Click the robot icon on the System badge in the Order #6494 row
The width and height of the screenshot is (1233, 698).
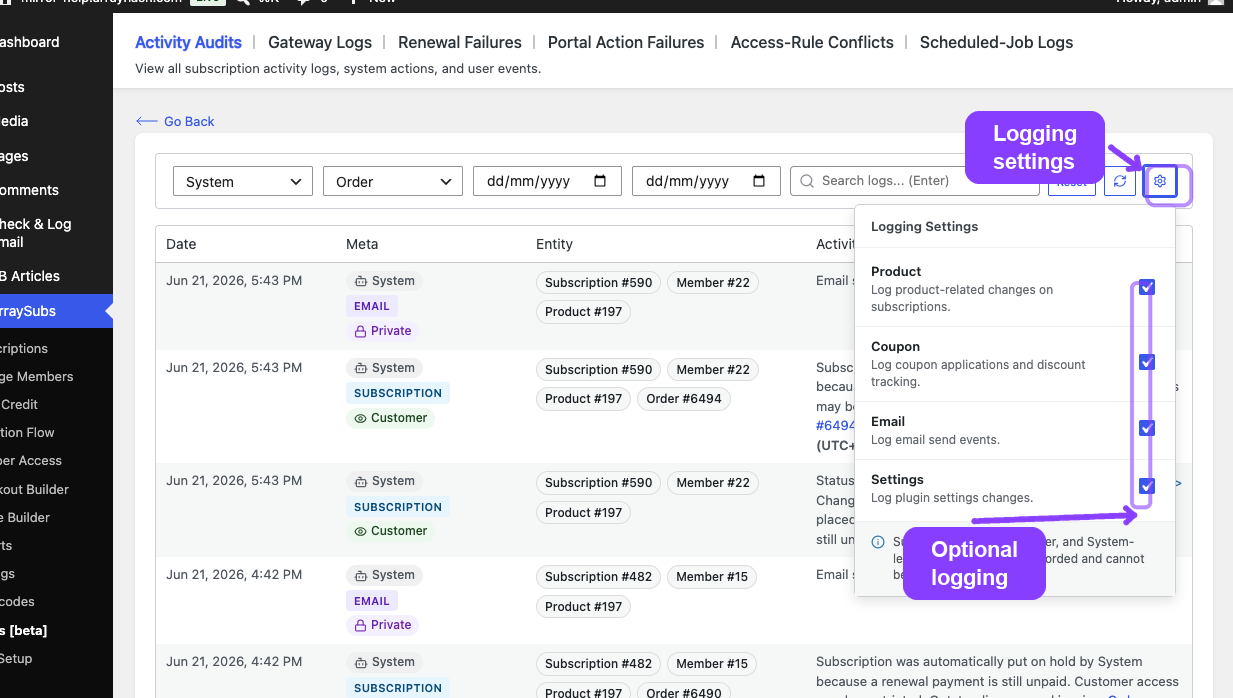360,368
